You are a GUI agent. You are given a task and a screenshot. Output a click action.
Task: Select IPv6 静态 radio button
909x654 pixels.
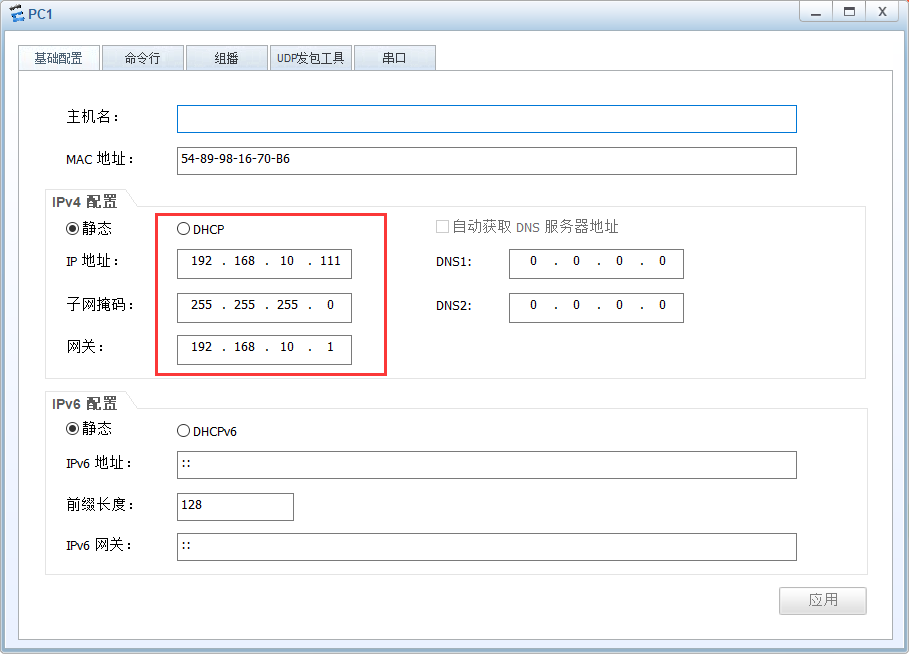click(72, 428)
